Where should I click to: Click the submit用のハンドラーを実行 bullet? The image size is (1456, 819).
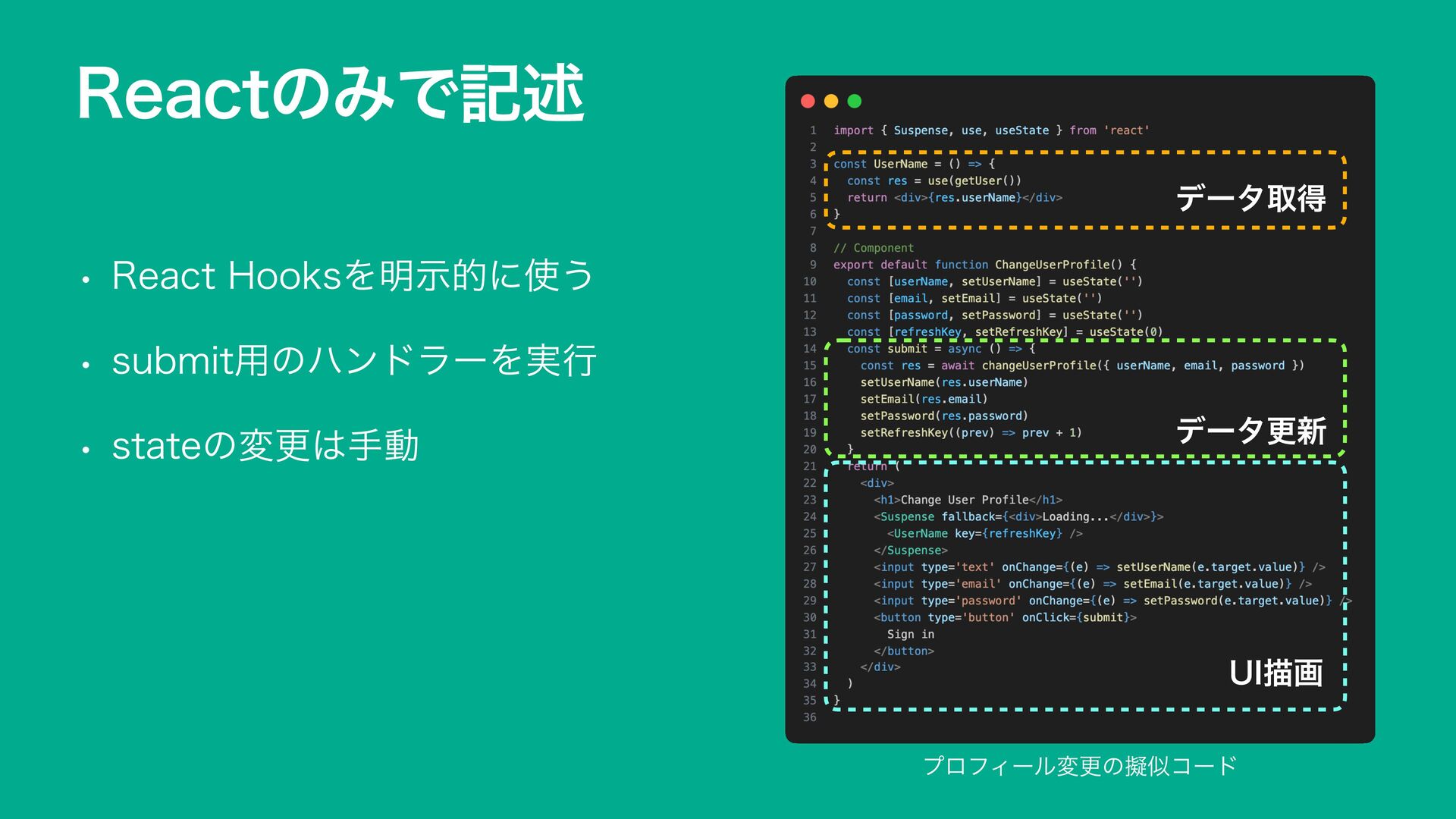(x=354, y=360)
